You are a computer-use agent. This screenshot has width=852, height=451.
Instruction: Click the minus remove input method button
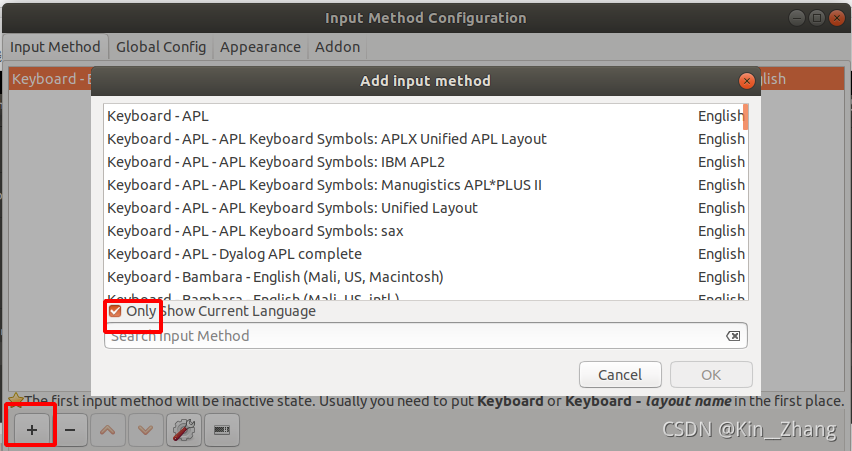click(70, 429)
